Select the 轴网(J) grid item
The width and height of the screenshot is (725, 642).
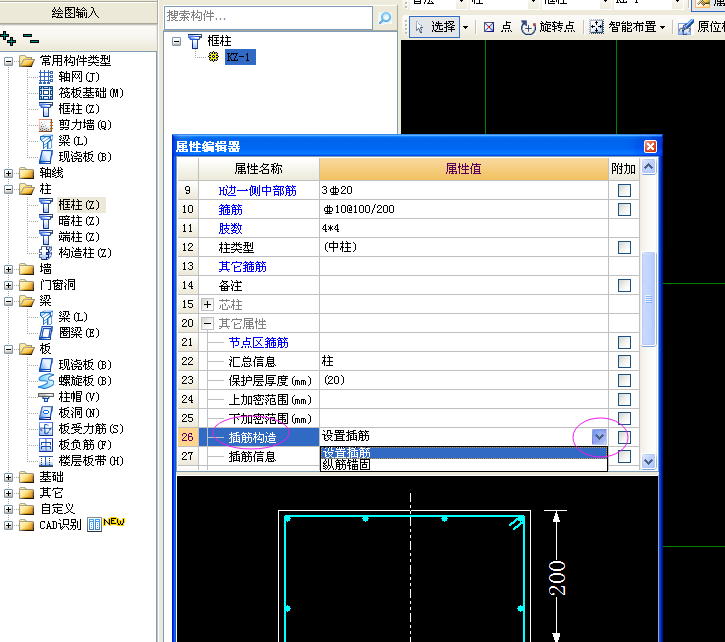click(x=78, y=77)
